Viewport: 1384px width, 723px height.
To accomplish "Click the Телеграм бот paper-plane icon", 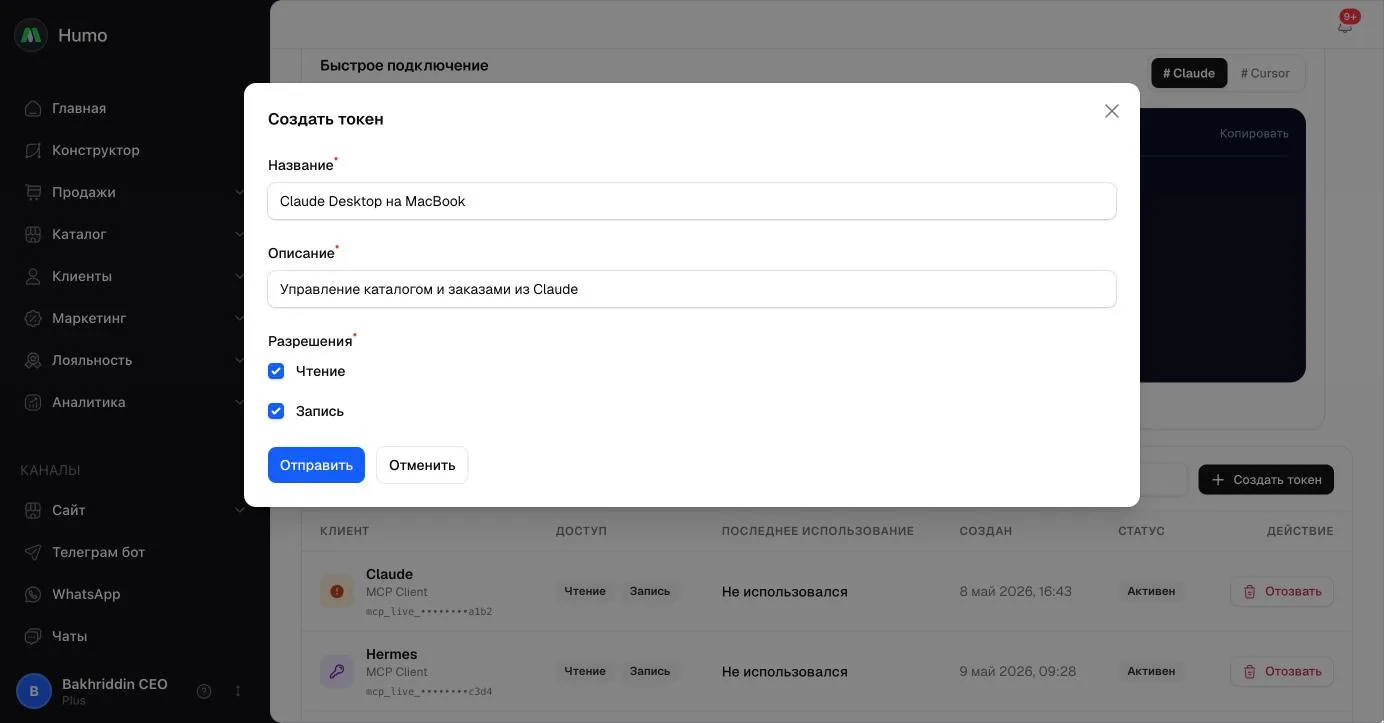I will [33, 552].
